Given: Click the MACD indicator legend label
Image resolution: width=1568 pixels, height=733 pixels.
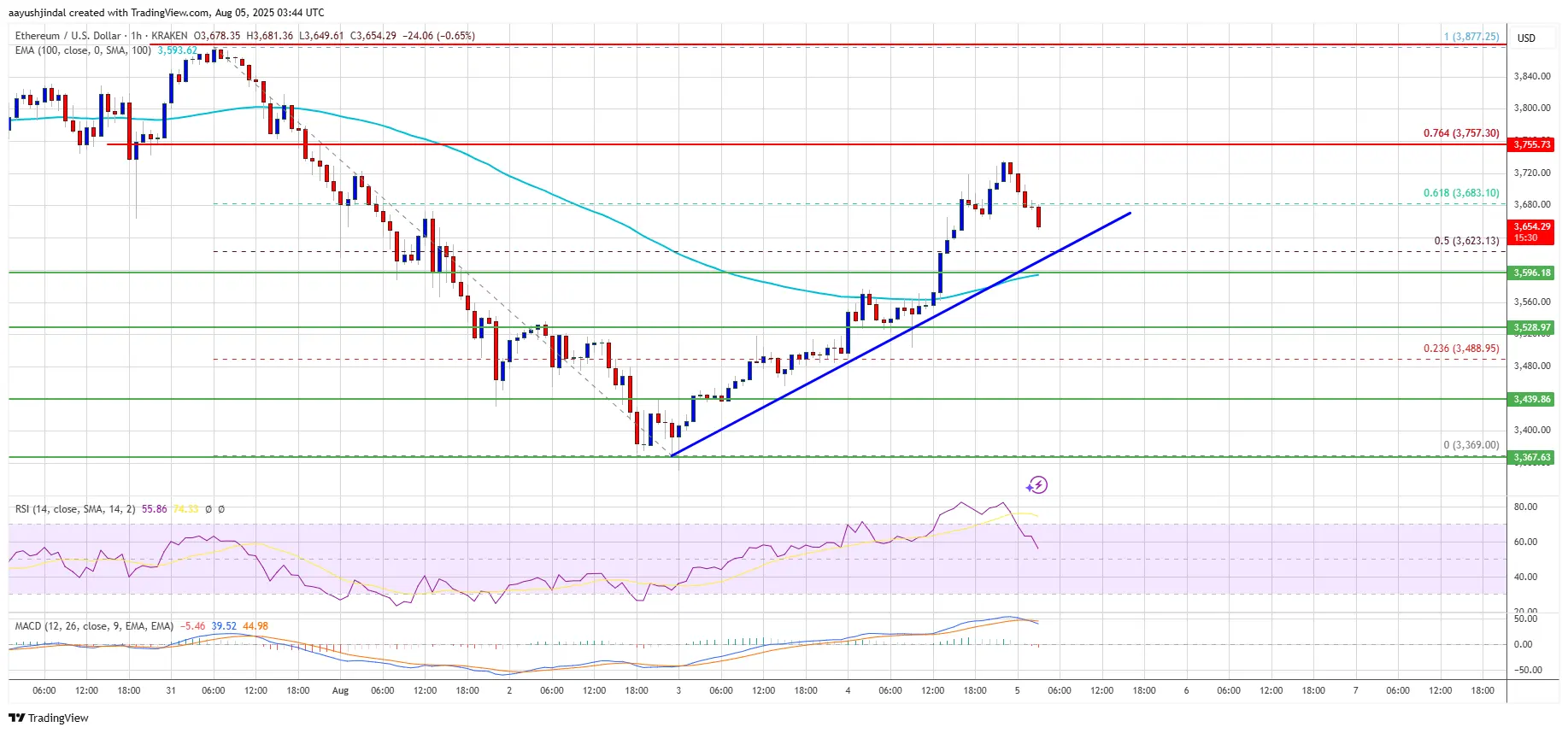Looking at the screenshot, I should point(94,626).
